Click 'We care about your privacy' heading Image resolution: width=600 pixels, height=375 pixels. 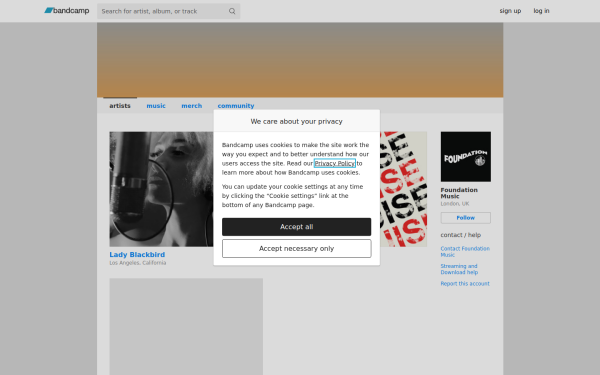tap(297, 121)
